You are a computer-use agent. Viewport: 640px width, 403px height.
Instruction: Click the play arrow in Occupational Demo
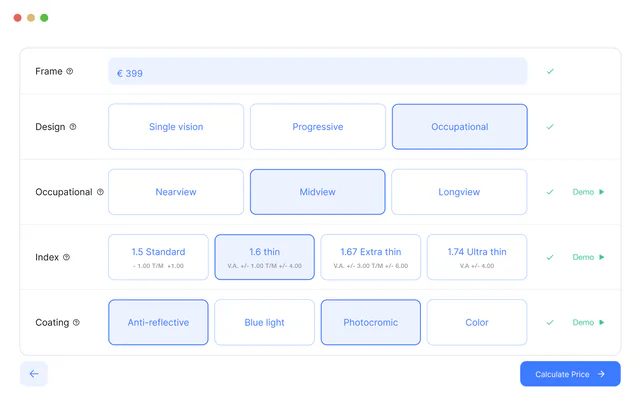[x=601, y=192]
